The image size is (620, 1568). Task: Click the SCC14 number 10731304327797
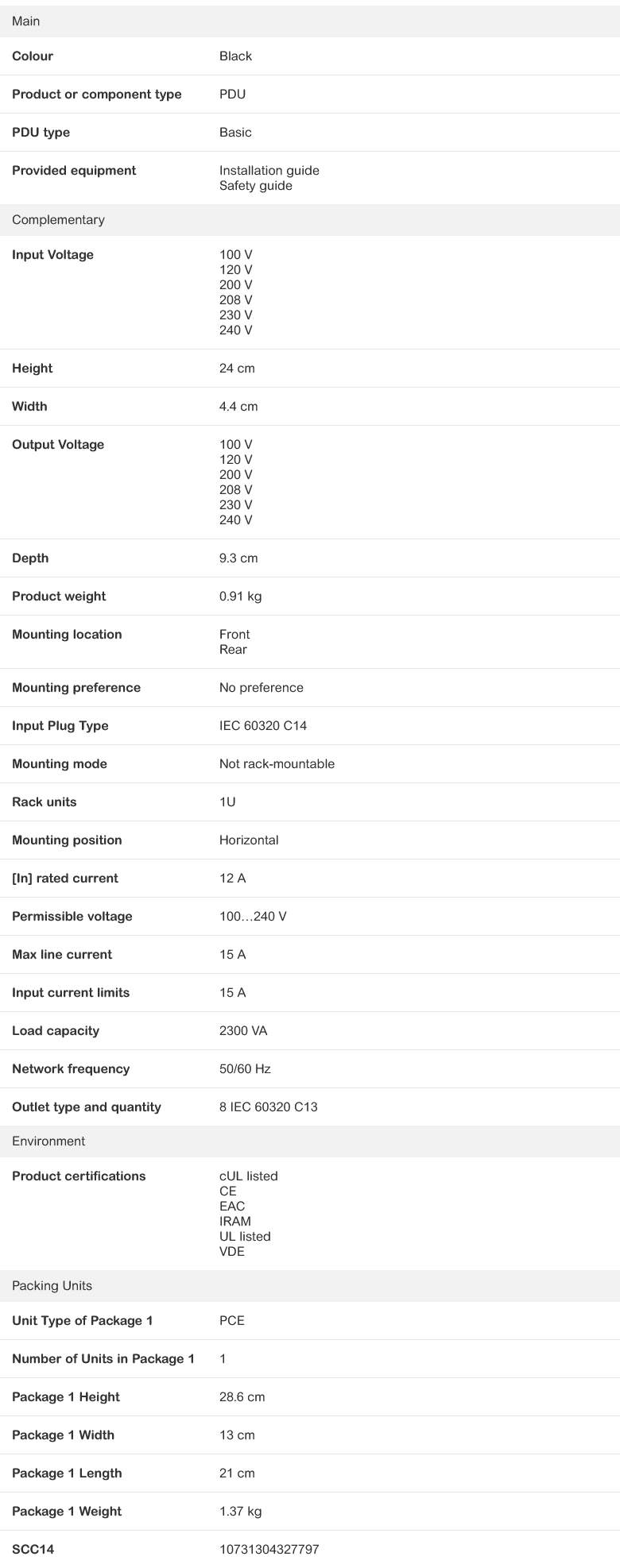coord(269,1550)
